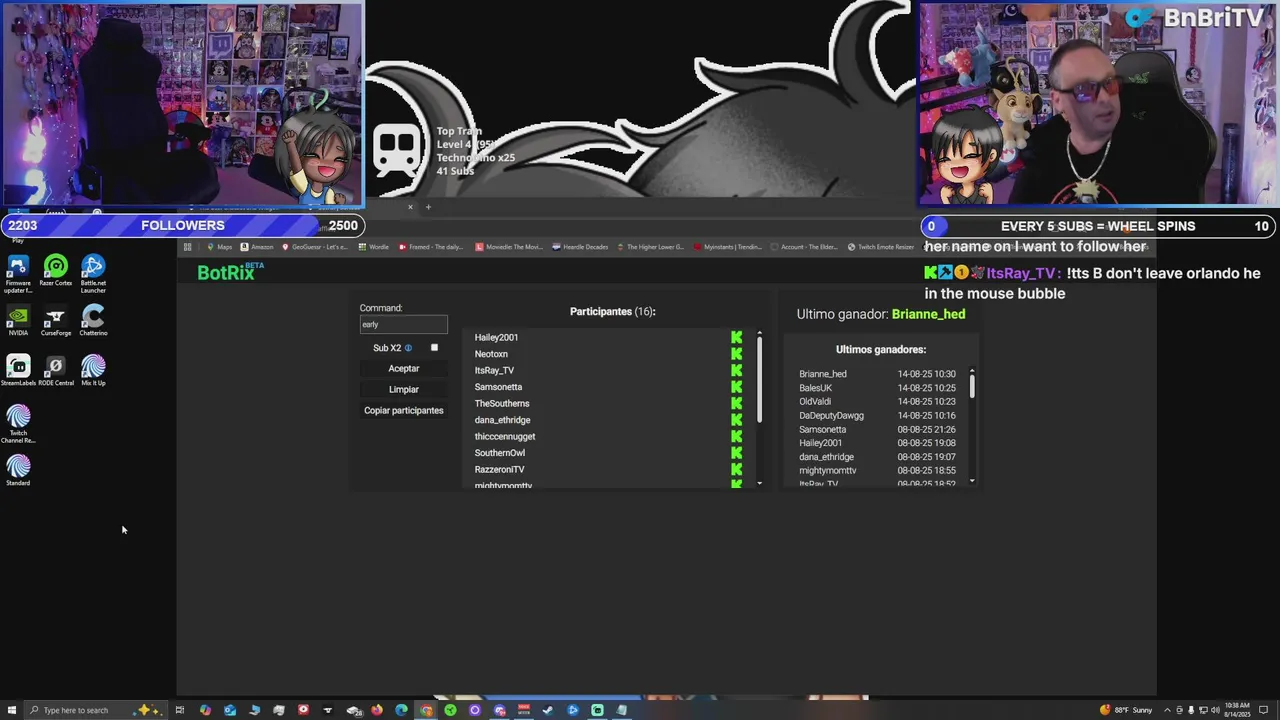The height and width of the screenshot is (720, 1280).
Task: Open the Twitch Emote Resizer bookmark
Action: [x=881, y=247]
